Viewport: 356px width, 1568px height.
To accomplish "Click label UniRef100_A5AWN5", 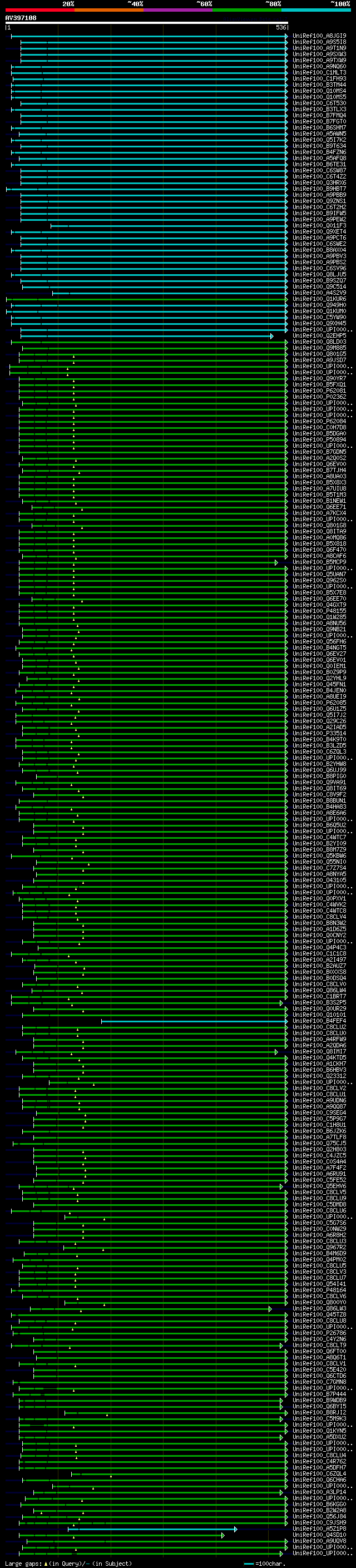I will coord(319,134).
